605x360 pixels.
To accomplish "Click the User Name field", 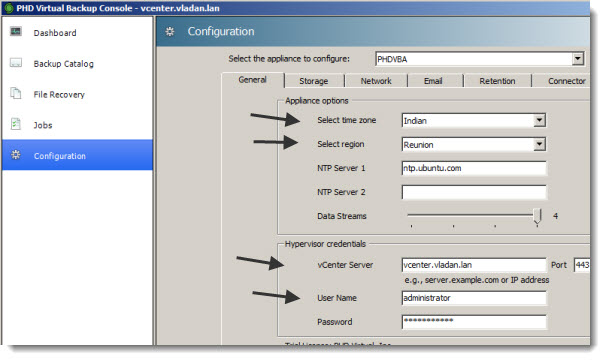I will pyautogui.click(x=474, y=298).
